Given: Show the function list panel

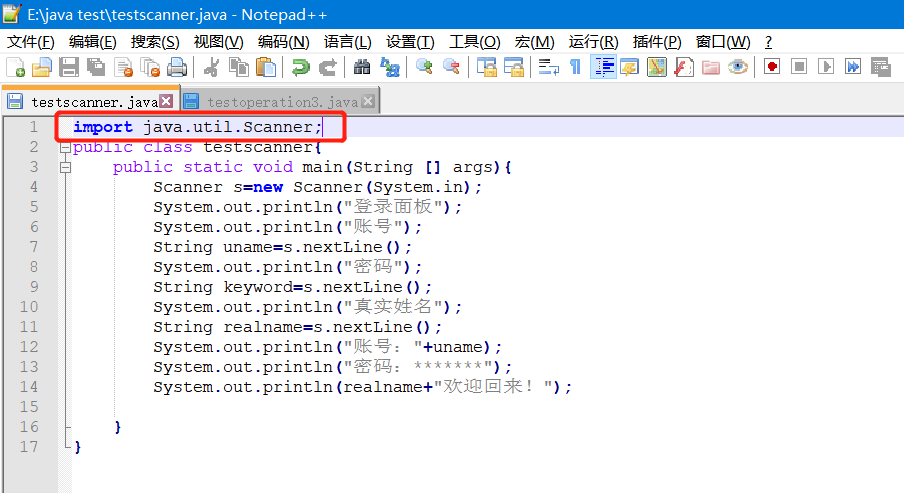Looking at the screenshot, I should [x=684, y=67].
